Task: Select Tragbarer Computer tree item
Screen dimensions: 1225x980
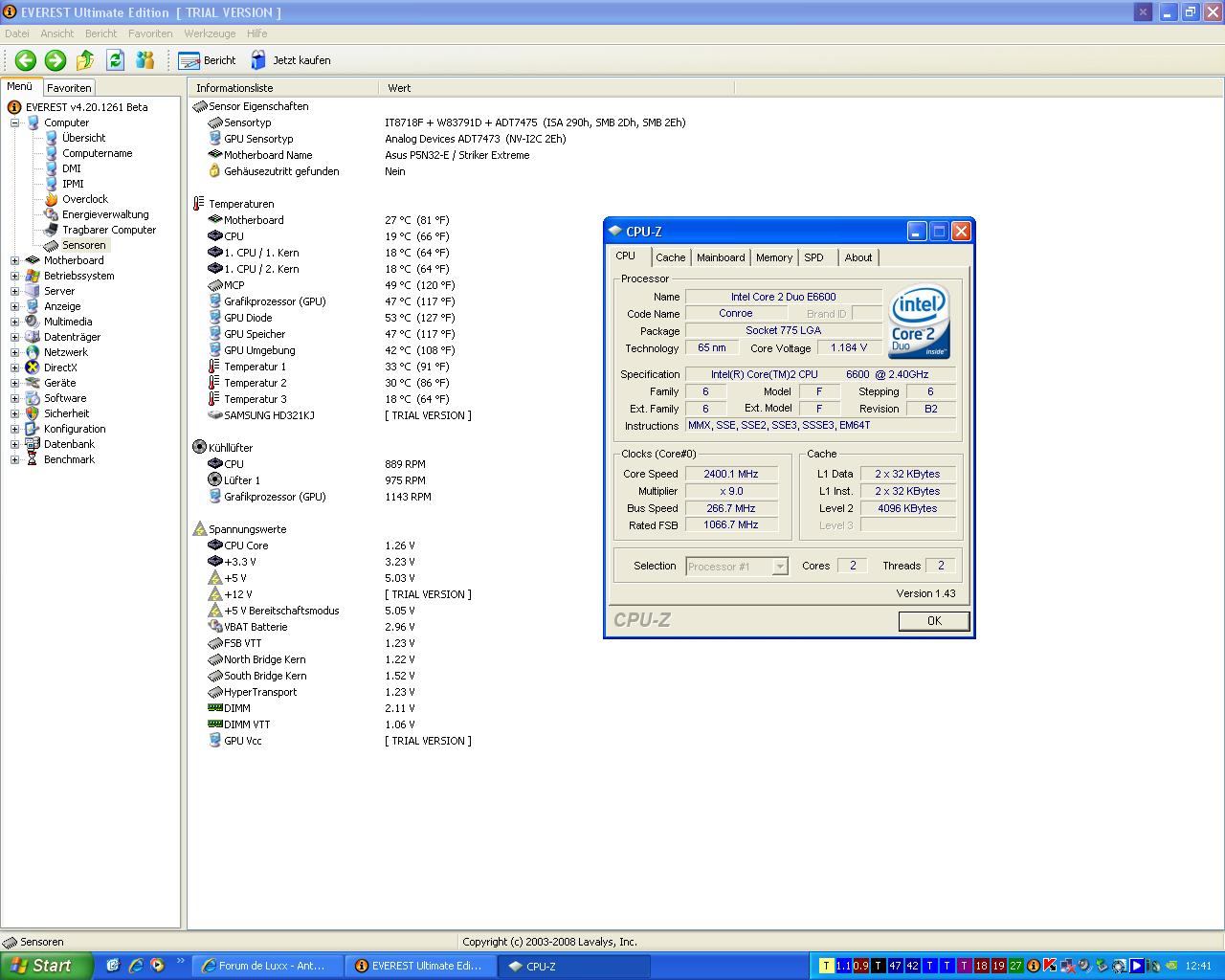Action: click(x=108, y=230)
